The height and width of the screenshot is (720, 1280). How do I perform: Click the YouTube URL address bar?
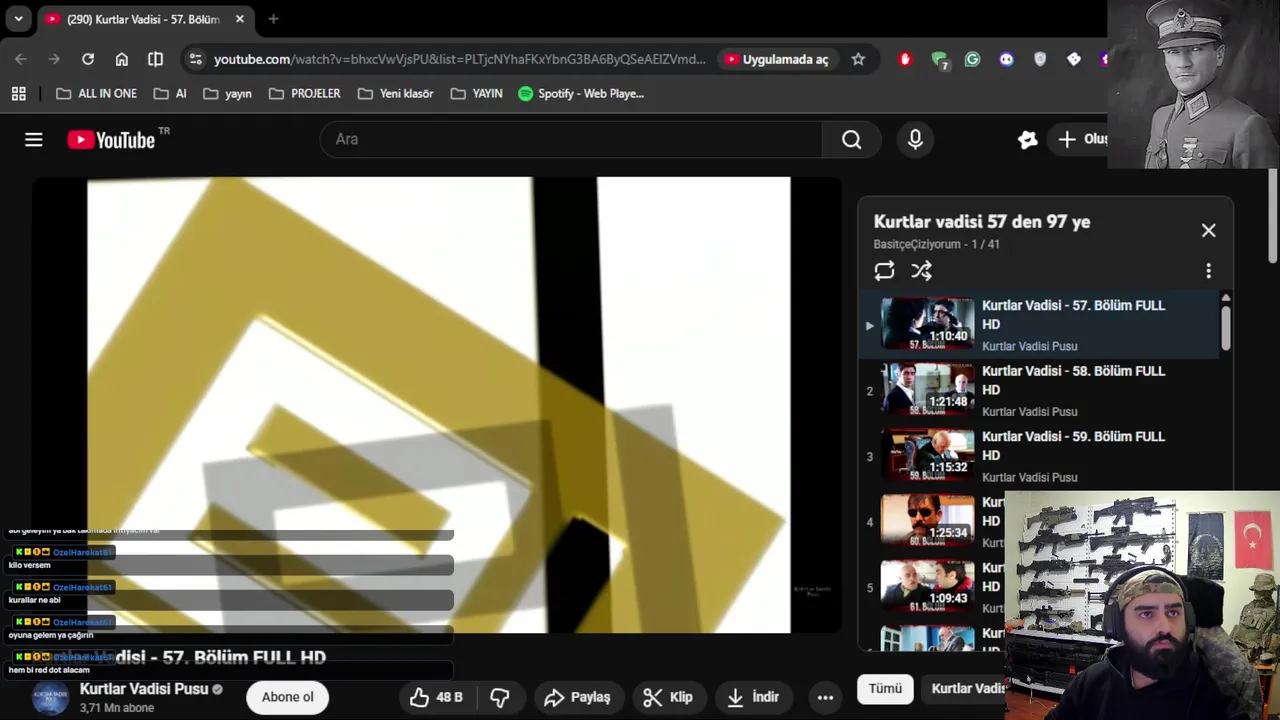tap(460, 59)
